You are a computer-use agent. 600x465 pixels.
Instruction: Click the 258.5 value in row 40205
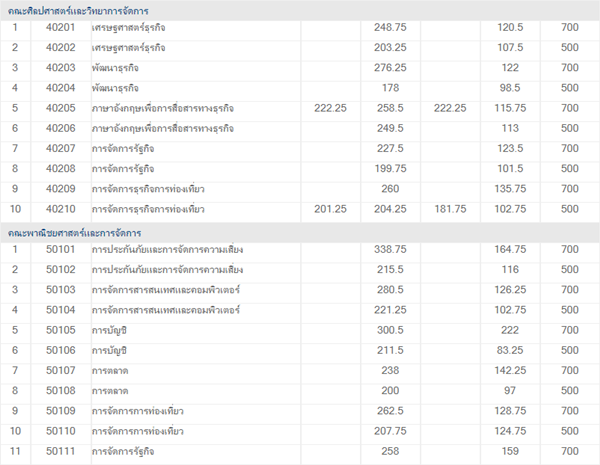389,108
